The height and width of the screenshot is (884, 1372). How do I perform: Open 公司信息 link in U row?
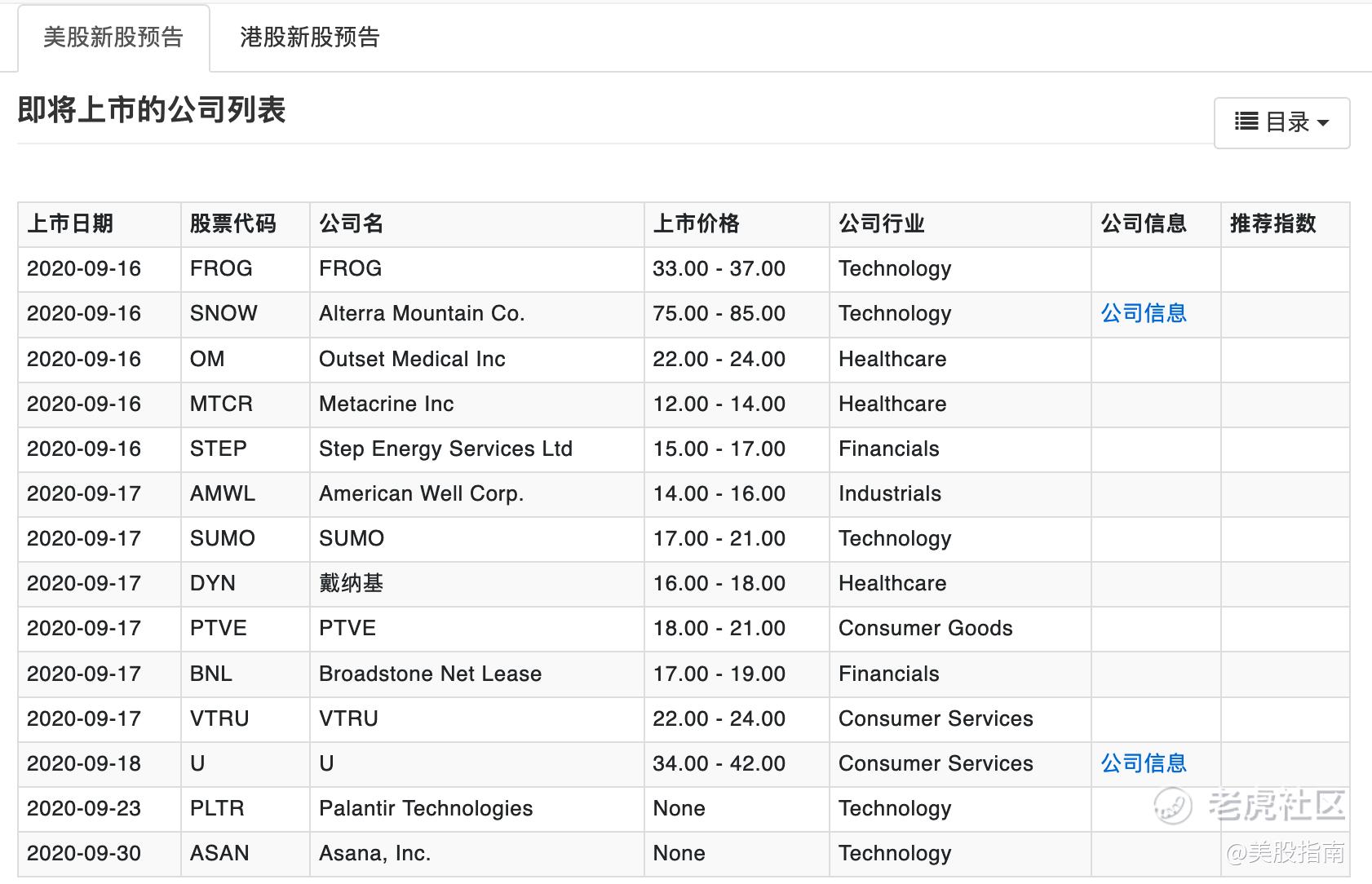(1144, 763)
